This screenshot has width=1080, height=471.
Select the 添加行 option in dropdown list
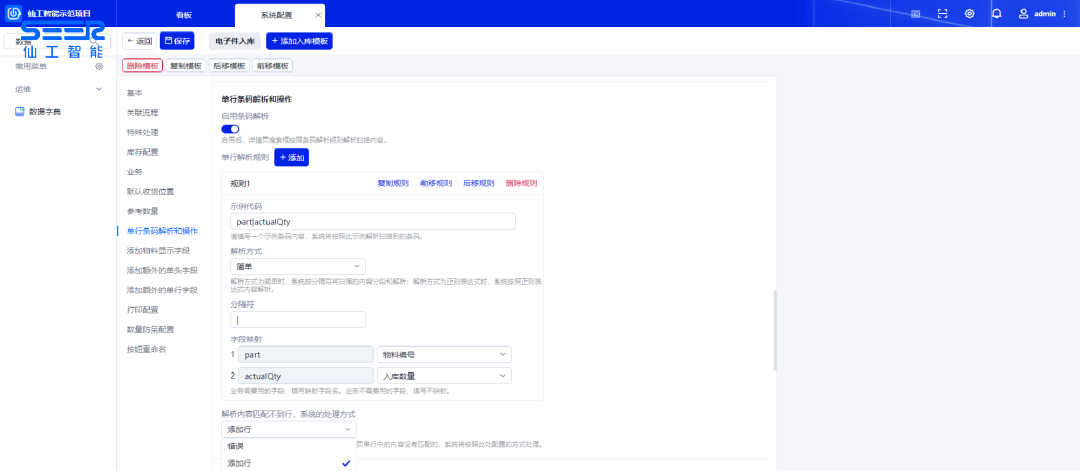[240, 463]
